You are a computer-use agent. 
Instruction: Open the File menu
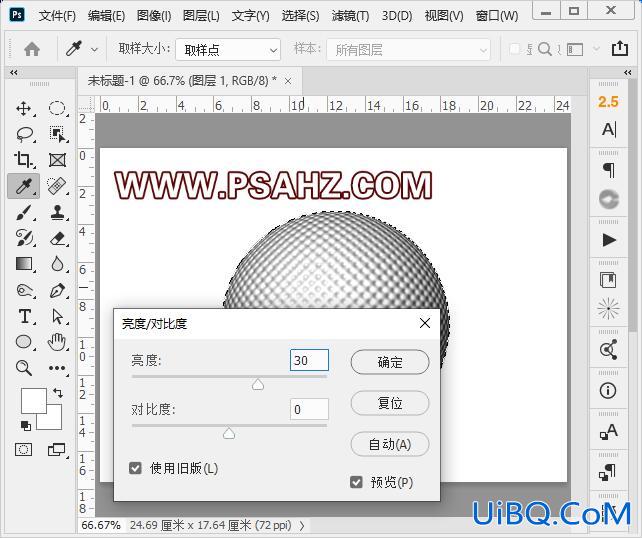[x=57, y=16]
